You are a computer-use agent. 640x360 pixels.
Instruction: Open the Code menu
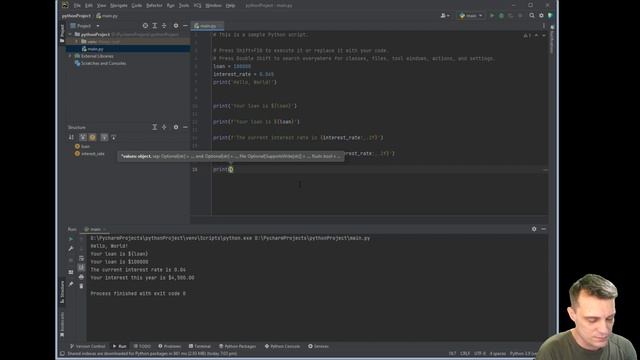(136, 5)
